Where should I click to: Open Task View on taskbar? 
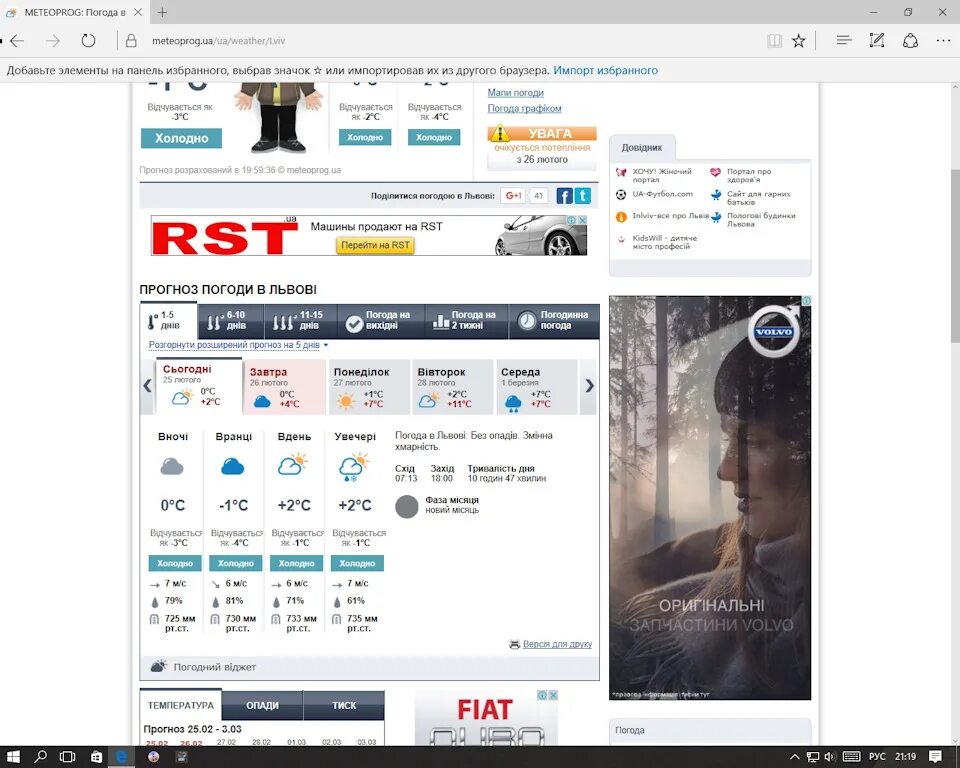point(67,757)
